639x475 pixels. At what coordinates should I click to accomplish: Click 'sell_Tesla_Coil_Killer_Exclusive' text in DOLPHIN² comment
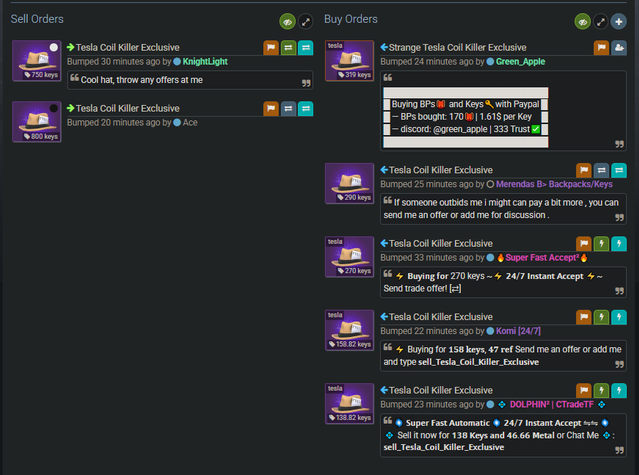[x=444, y=447]
